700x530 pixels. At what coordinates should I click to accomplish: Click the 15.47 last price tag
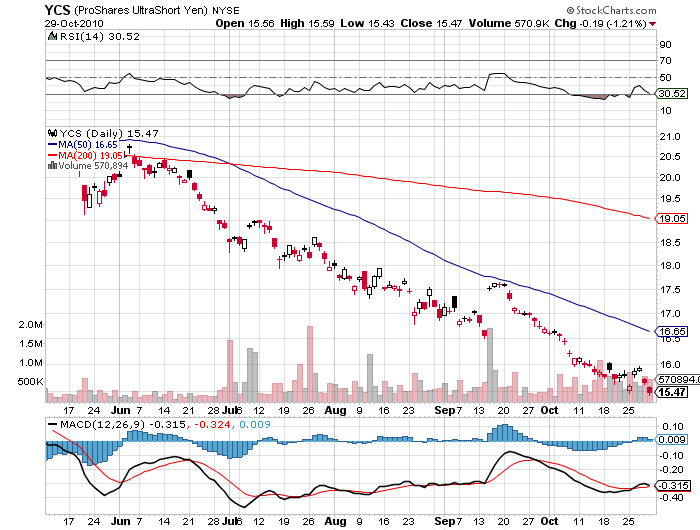click(x=671, y=392)
